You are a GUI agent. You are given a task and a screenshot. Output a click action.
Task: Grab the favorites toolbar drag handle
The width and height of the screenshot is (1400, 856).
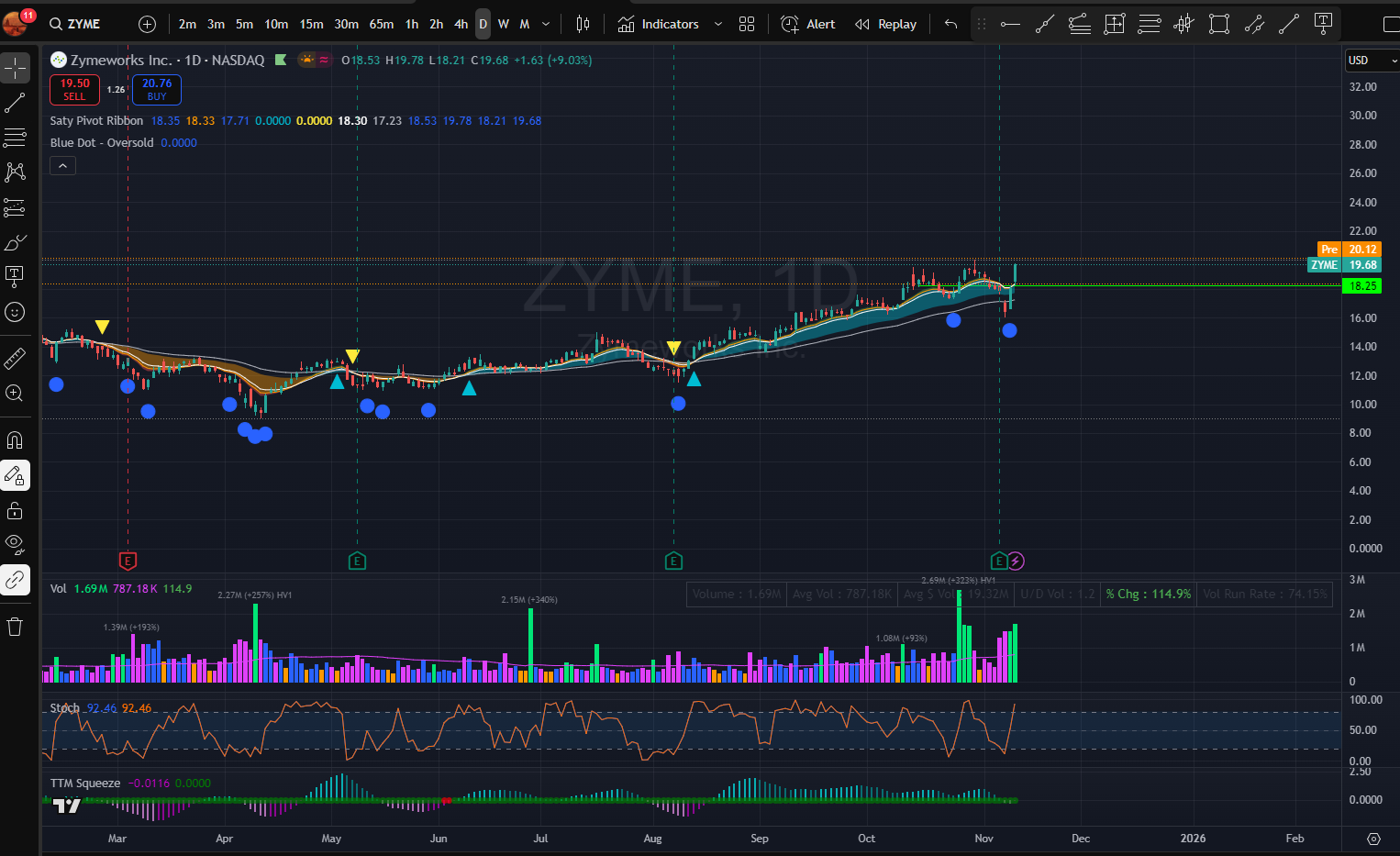tap(982, 24)
